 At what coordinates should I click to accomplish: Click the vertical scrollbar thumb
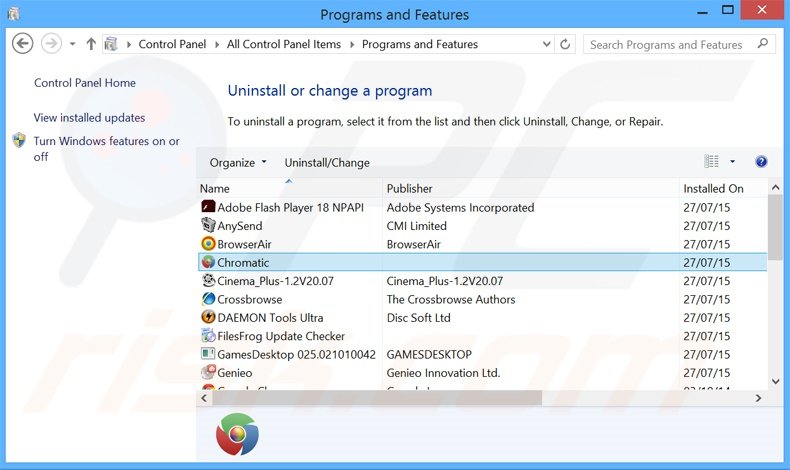[x=775, y=227]
